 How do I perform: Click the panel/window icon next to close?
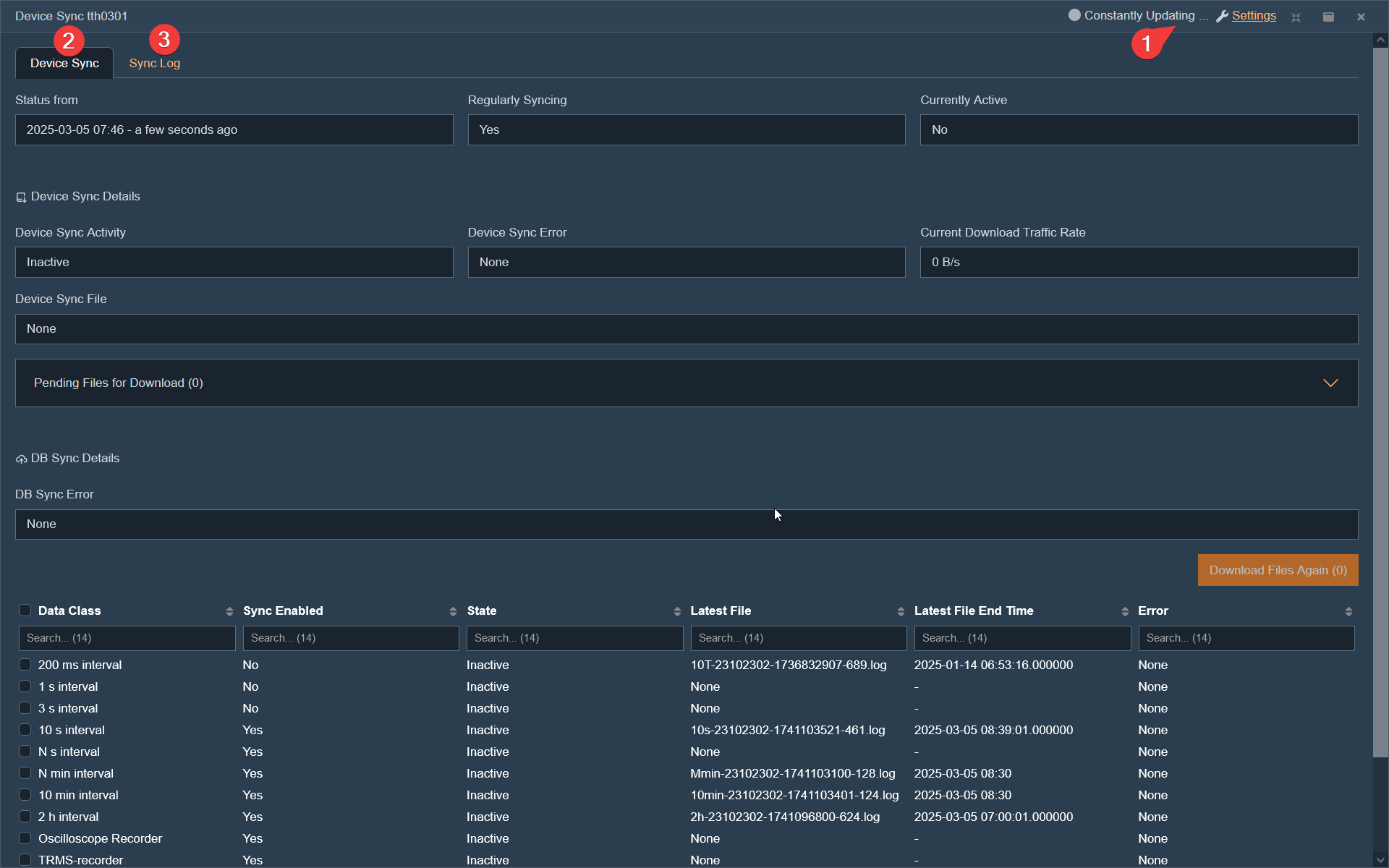pos(1328,17)
